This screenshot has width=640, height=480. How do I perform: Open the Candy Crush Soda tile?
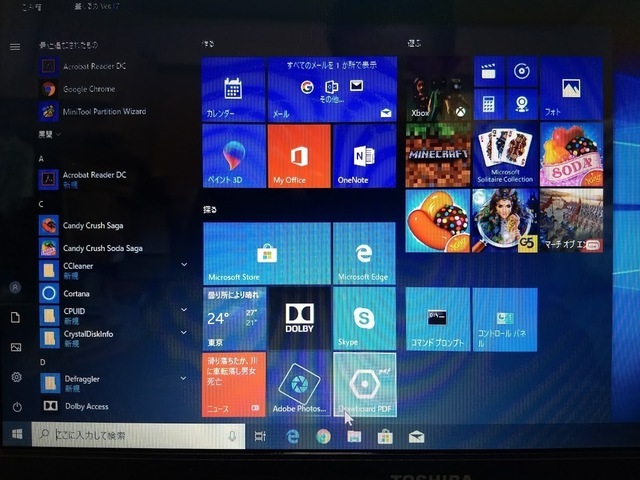(571, 155)
